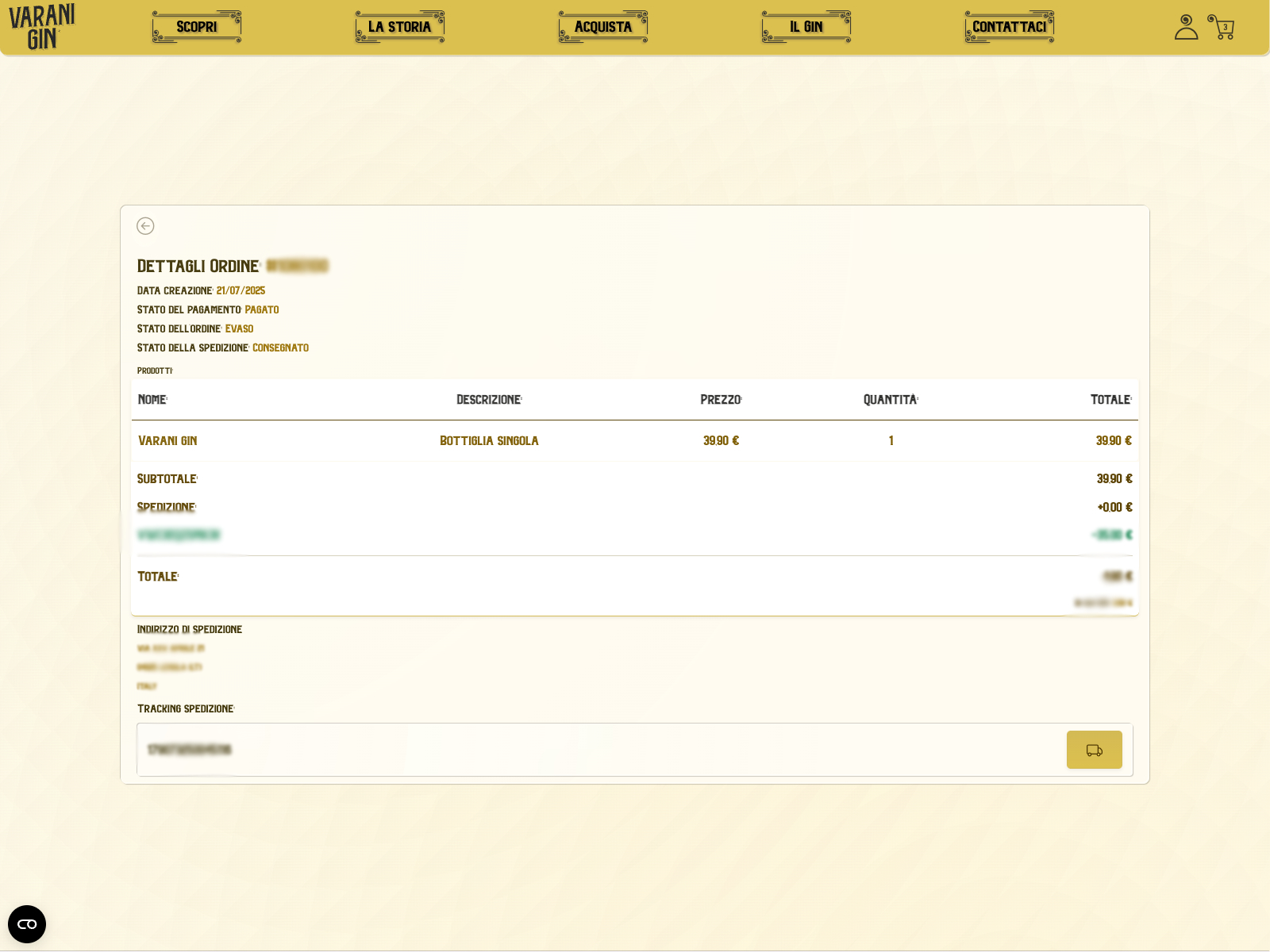Open the Scopri menu item
The image size is (1270, 952).
(x=197, y=27)
